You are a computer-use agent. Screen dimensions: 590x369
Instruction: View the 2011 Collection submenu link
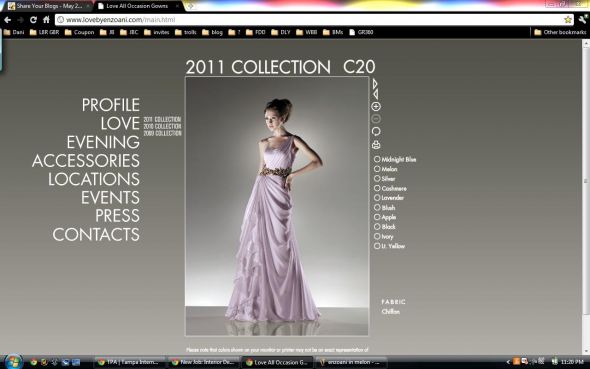pos(162,119)
